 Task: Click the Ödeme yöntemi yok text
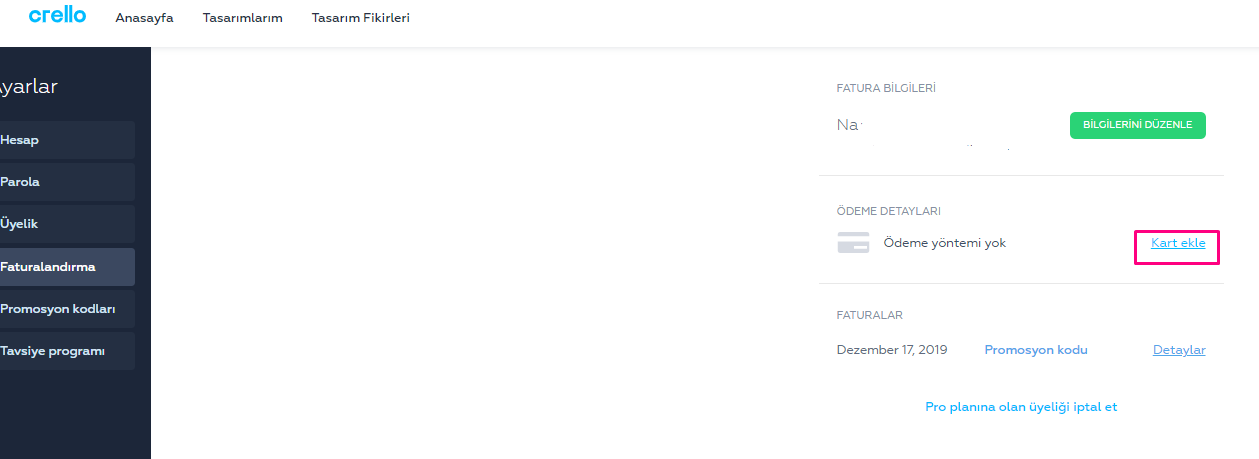click(x=945, y=243)
